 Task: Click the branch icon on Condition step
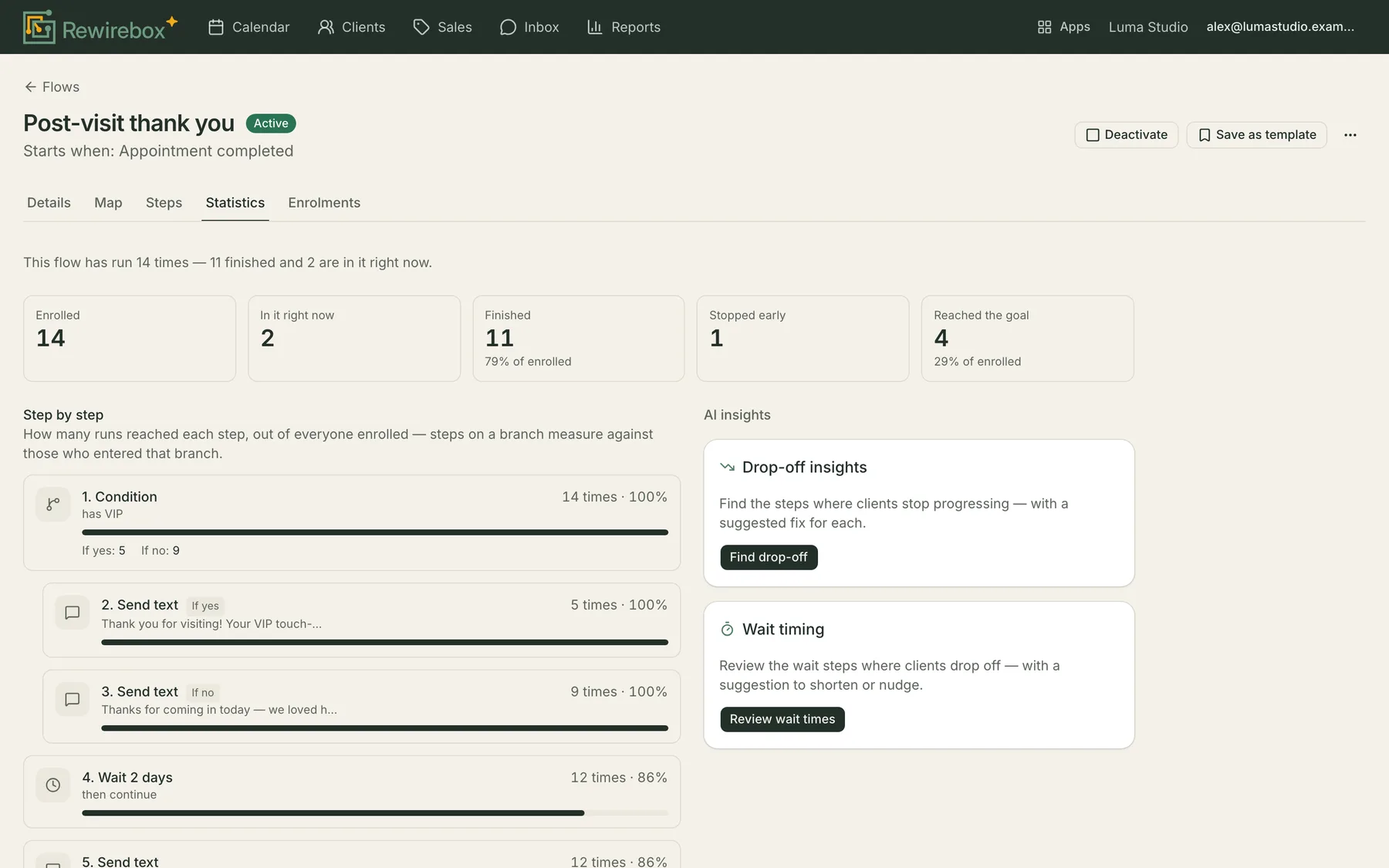click(x=53, y=505)
